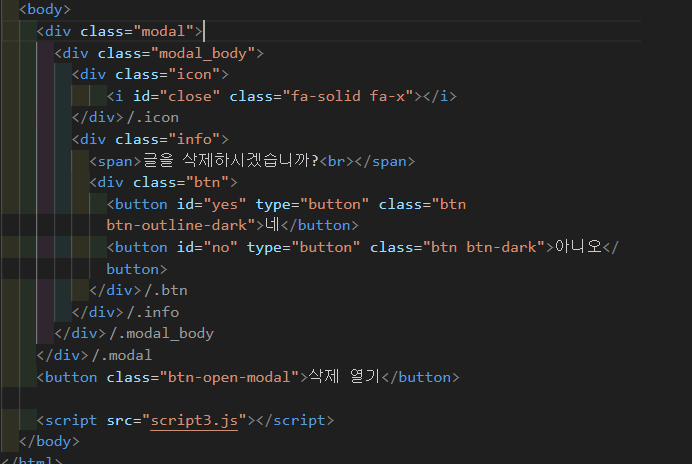692x464 pixels.
Task: Select the div class="icon" line
Action: pos(150,74)
